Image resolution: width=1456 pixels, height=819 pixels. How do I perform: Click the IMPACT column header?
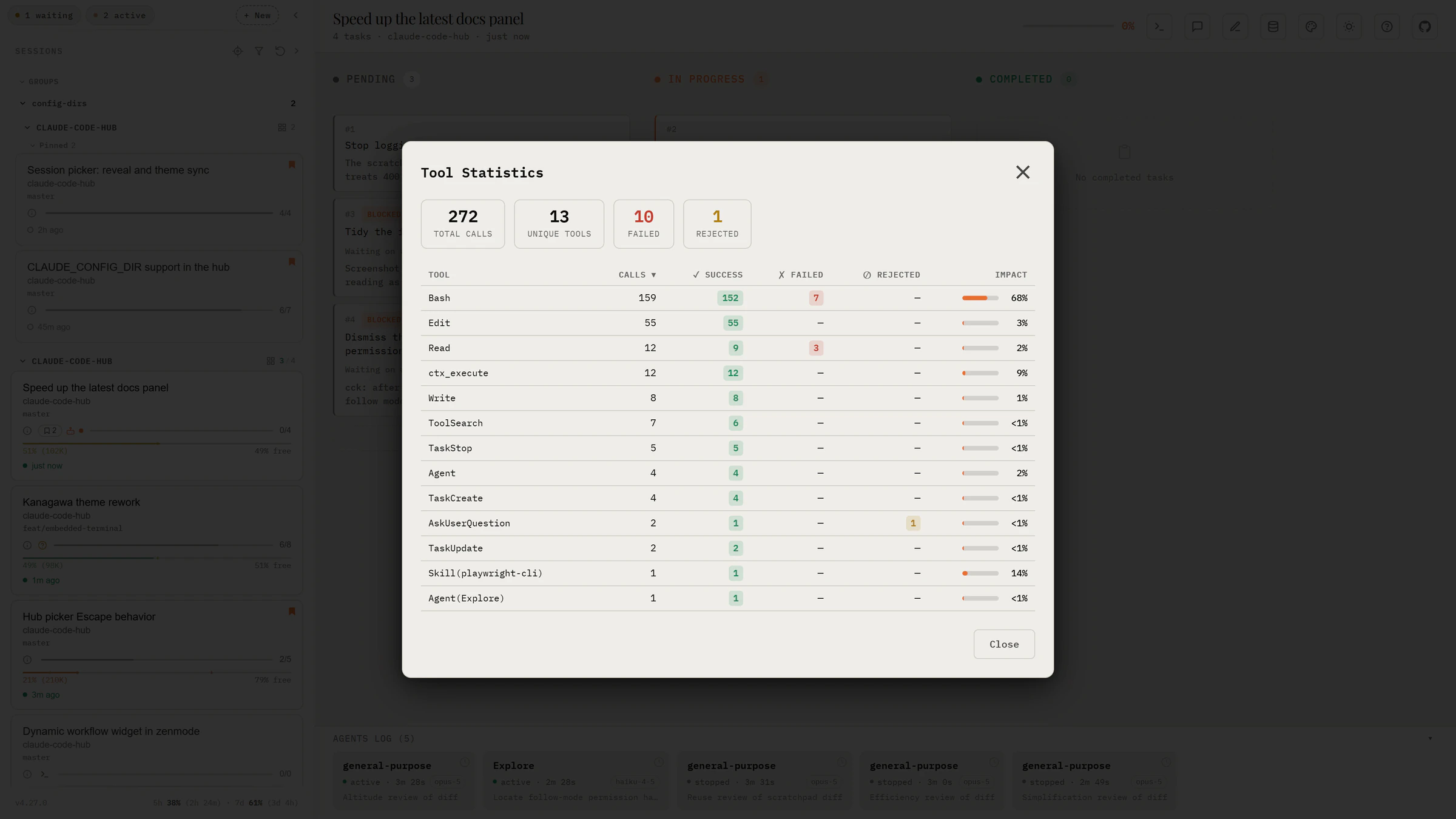1011,275
